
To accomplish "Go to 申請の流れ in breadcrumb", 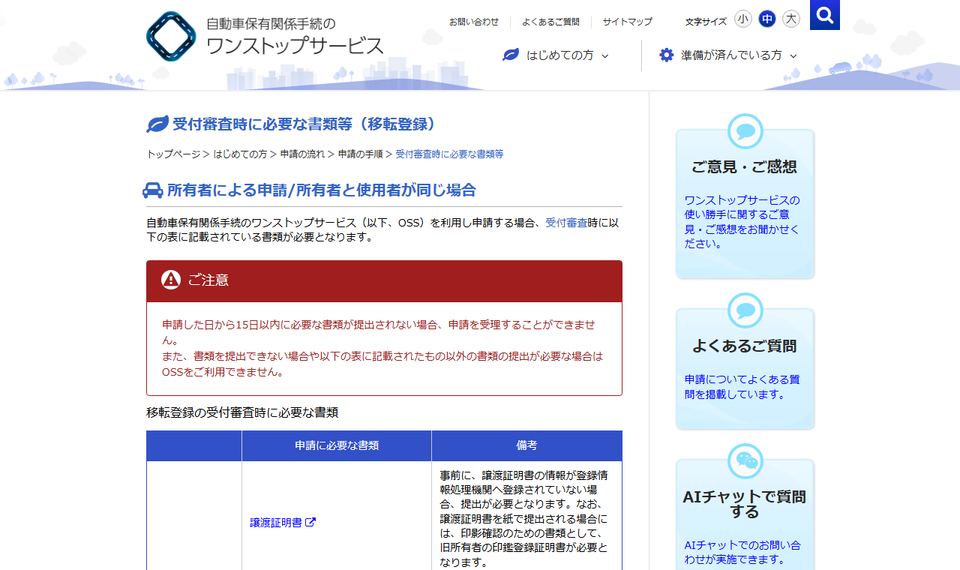I will pyautogui.click(x=302, y=154).
